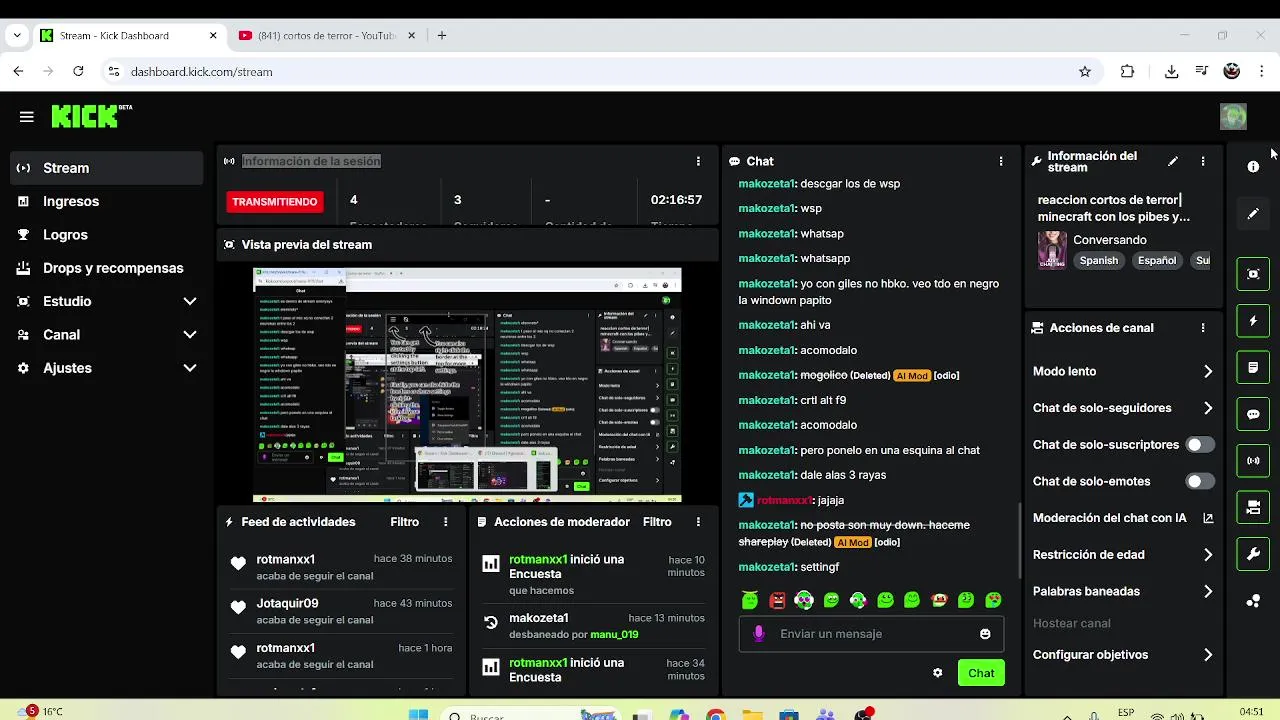Switch to the cortos de terror YouTube tab
Viewport: 1280px width, 720px height.
click(328, 35)
